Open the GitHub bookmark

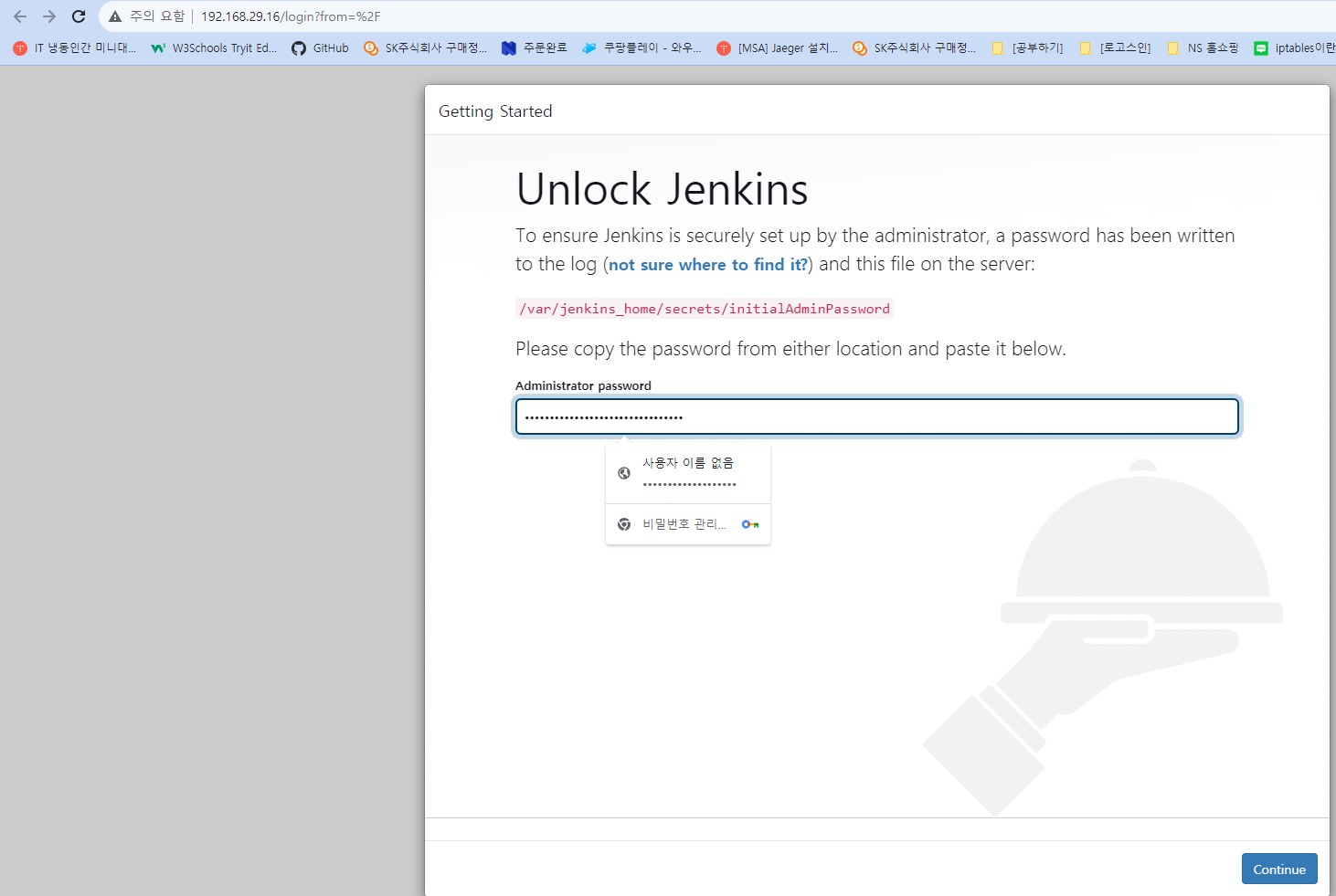(x=320, y=48)
